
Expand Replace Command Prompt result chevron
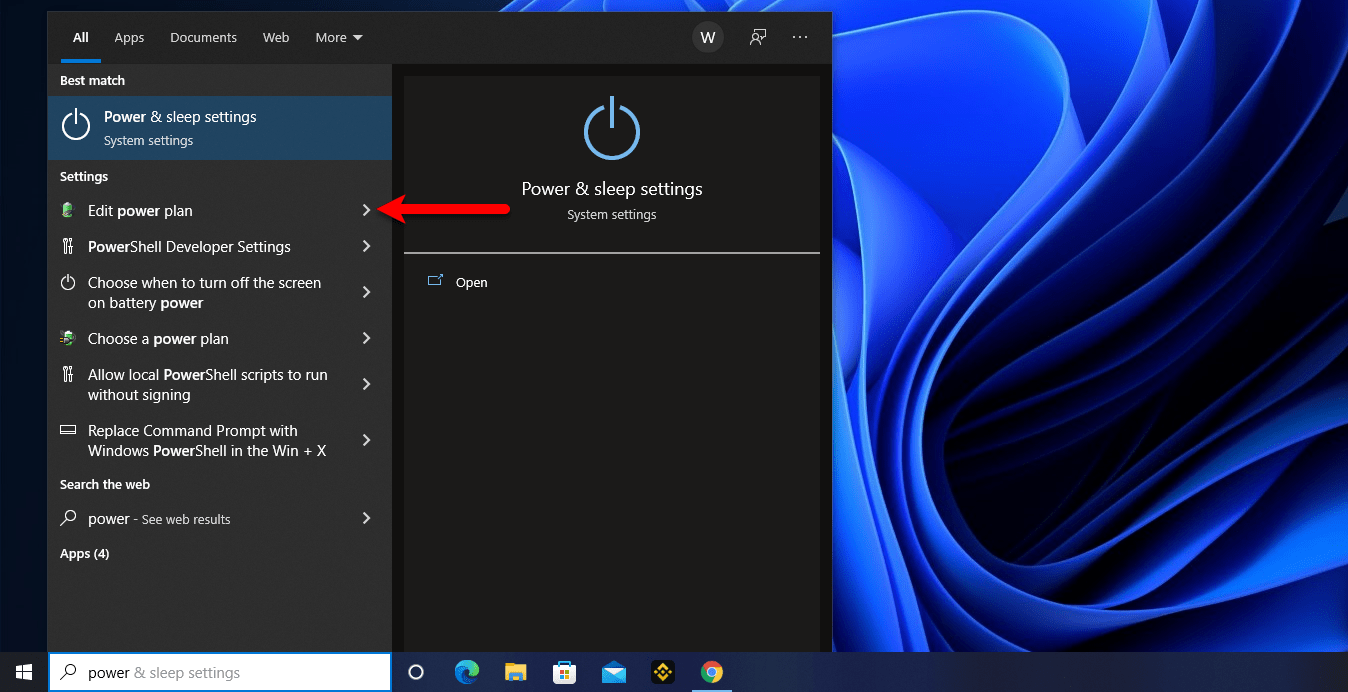coord(366,441)
